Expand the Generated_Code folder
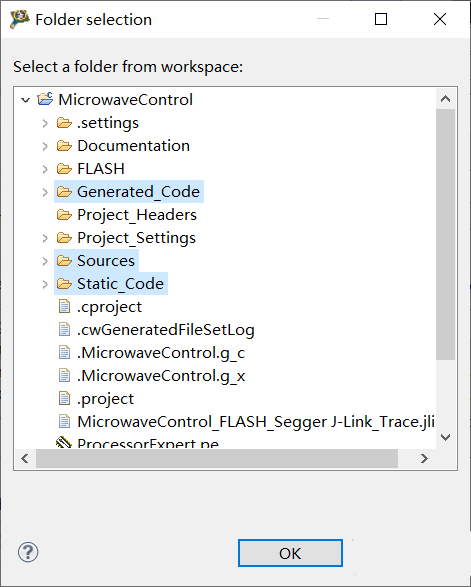471x587 pixels. click(45, 192)
